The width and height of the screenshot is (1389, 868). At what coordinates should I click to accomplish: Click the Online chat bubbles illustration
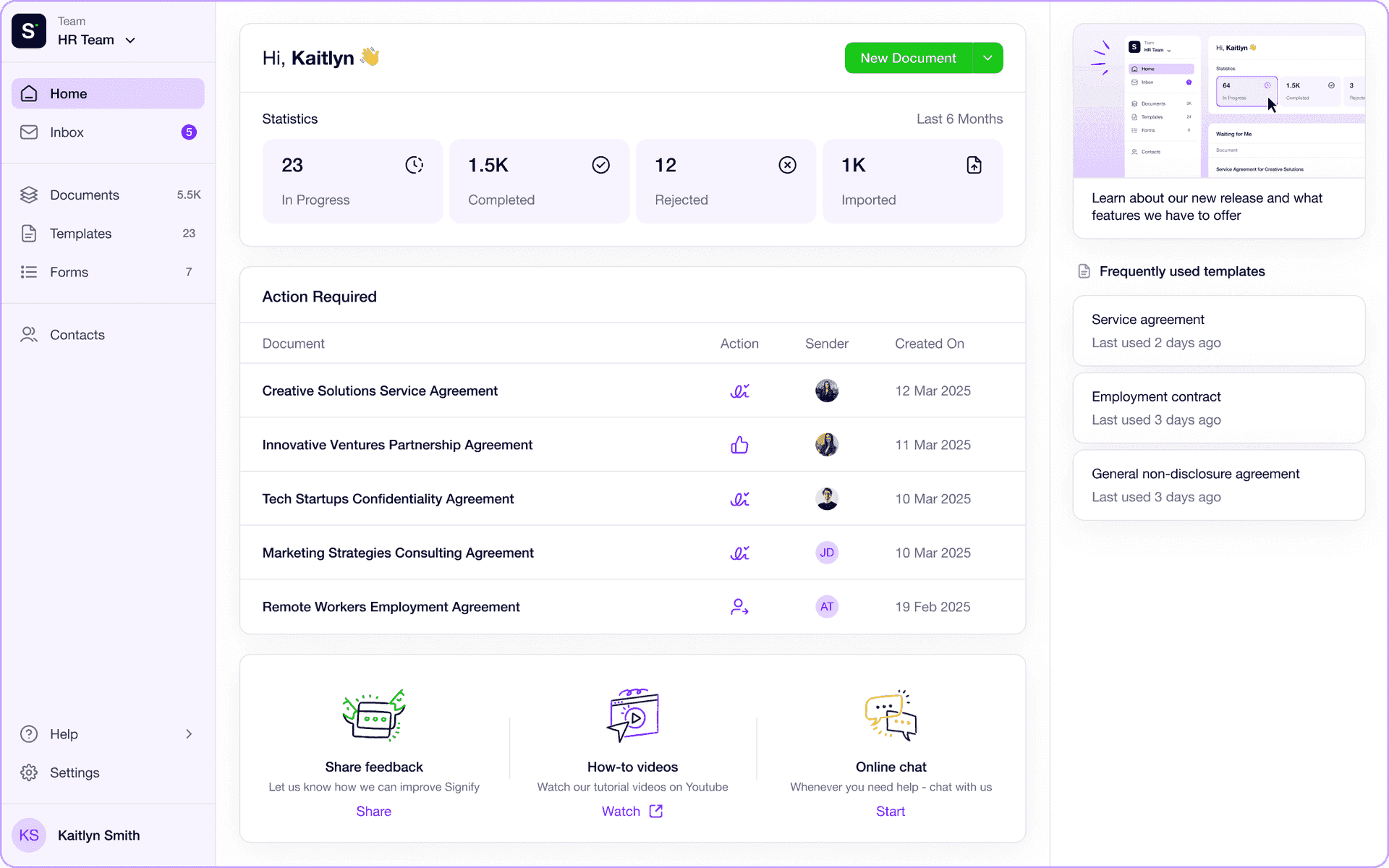[x=891, y=715]
